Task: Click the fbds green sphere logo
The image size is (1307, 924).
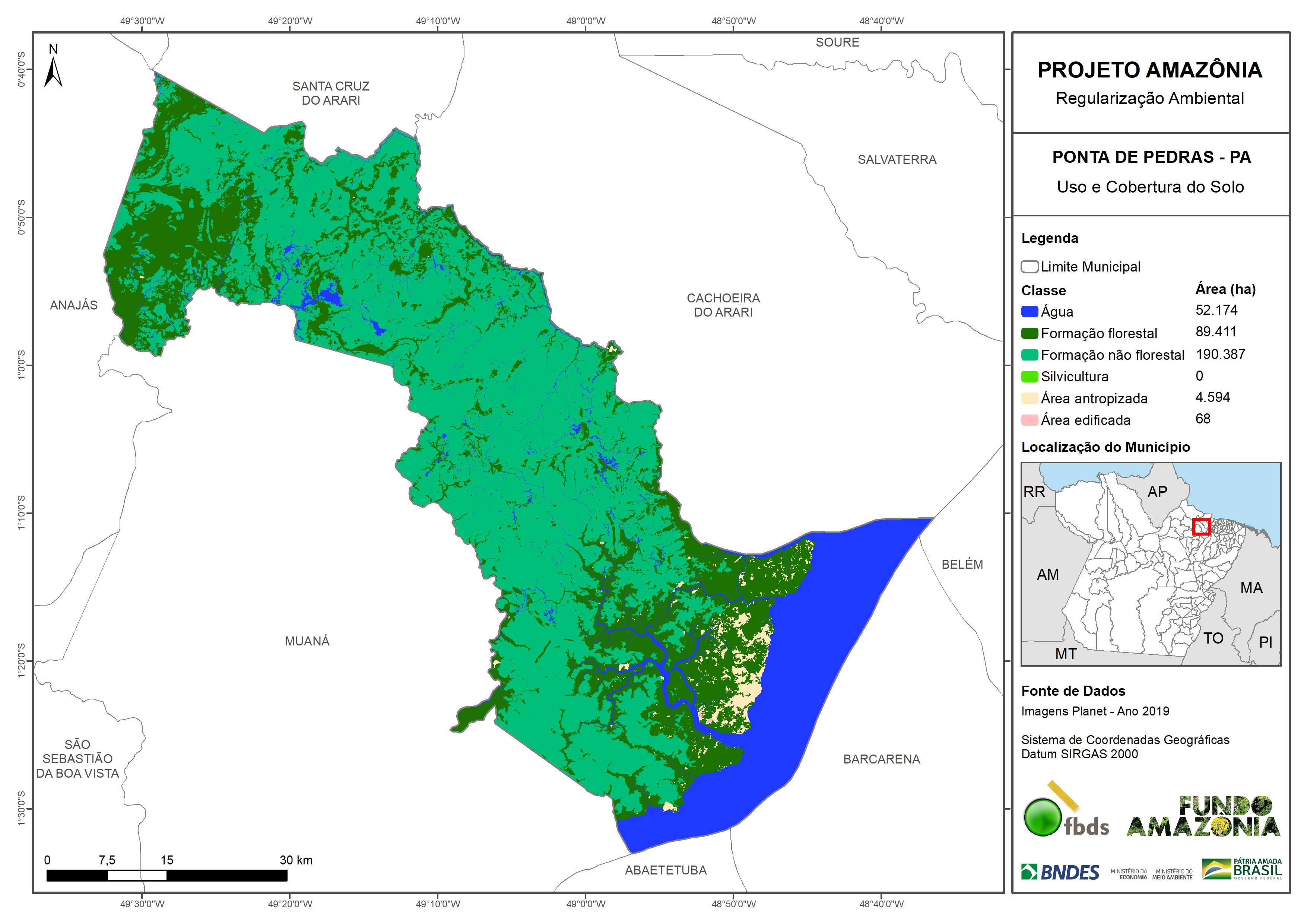Action: point(1042,817)
